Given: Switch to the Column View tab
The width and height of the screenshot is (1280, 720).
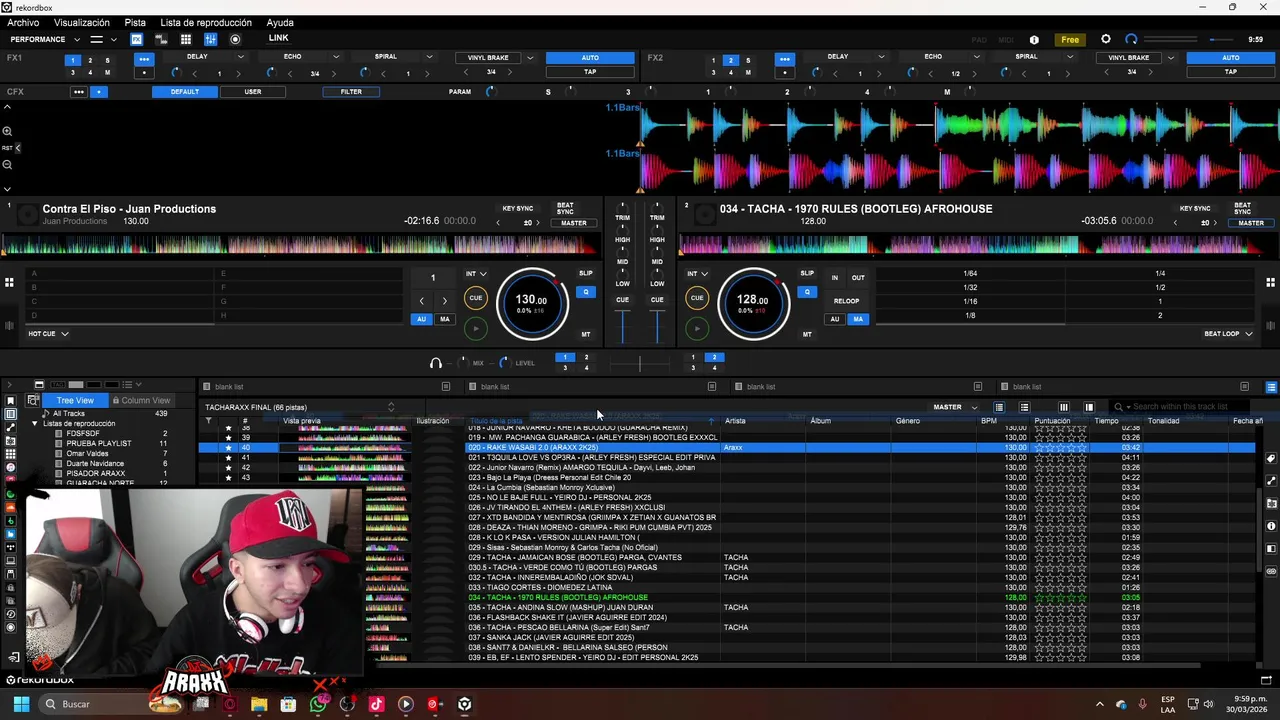Looking at the screenshot, I should click(x=141, y=400).
